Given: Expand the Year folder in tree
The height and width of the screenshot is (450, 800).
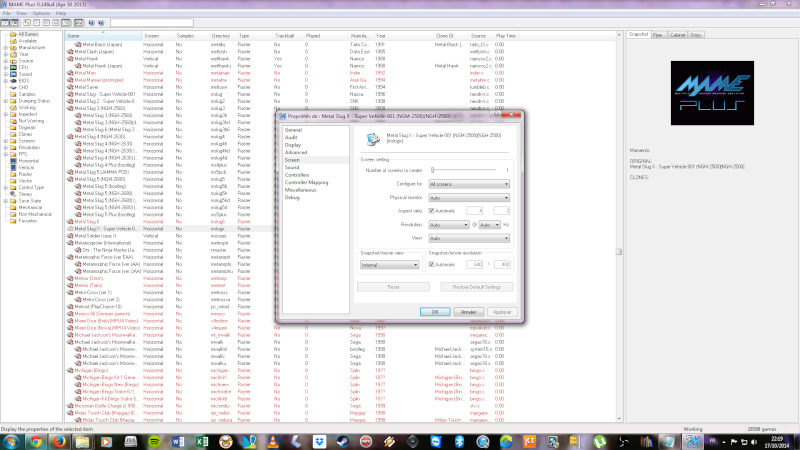Looking at the screenshot, I should (x=6, y=54).
